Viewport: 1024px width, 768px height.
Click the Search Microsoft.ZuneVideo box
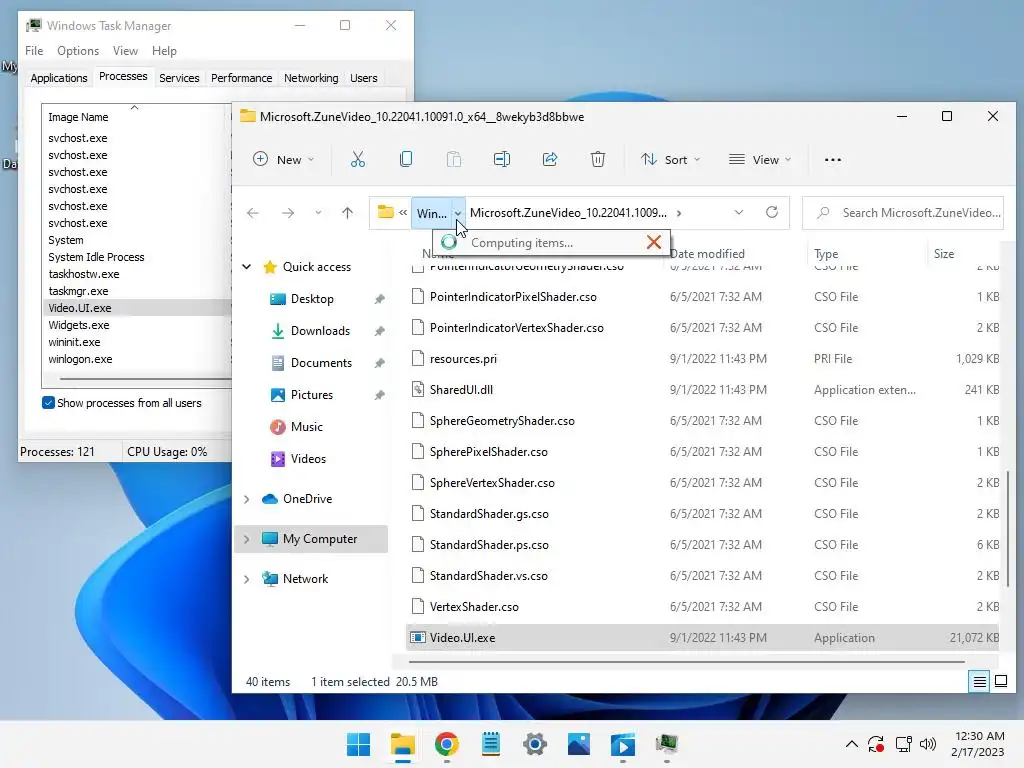tap(903, 213)
